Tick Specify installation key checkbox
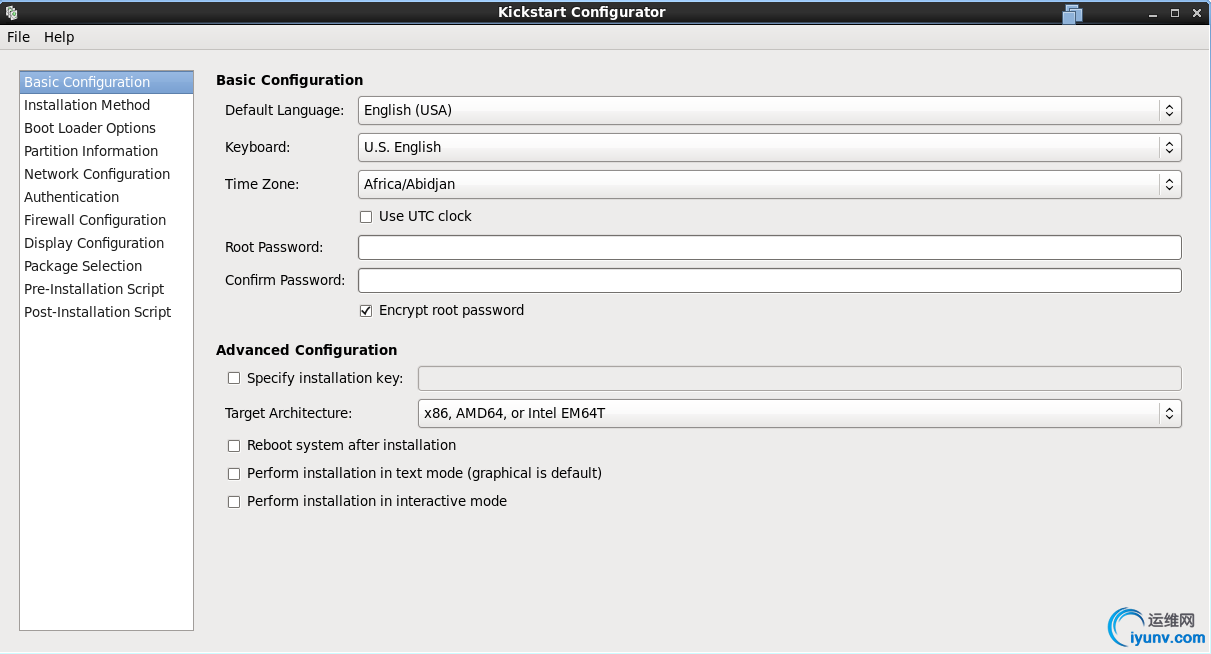 tap(234, 378)
